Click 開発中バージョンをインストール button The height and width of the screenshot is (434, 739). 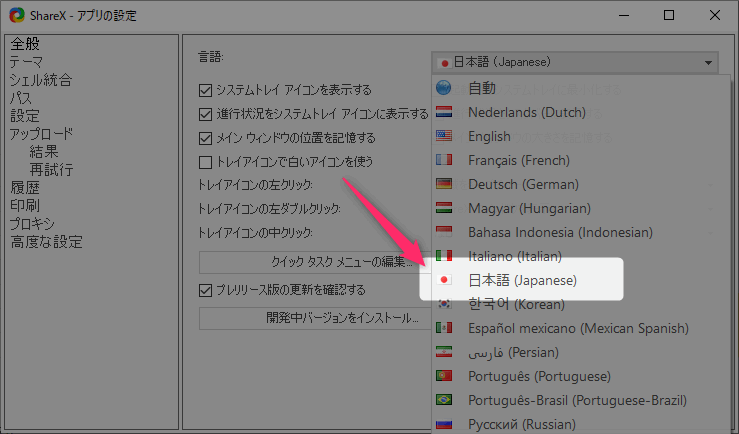(x=315, y=318)
